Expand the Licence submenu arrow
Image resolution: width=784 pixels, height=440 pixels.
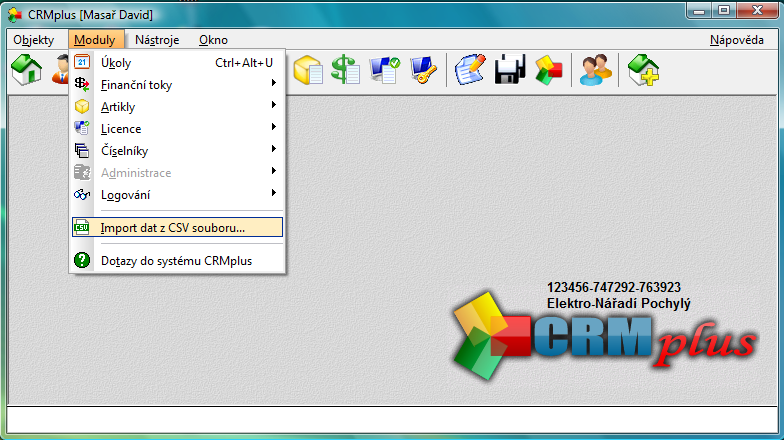pyautogui.click(x=274, y=126)
